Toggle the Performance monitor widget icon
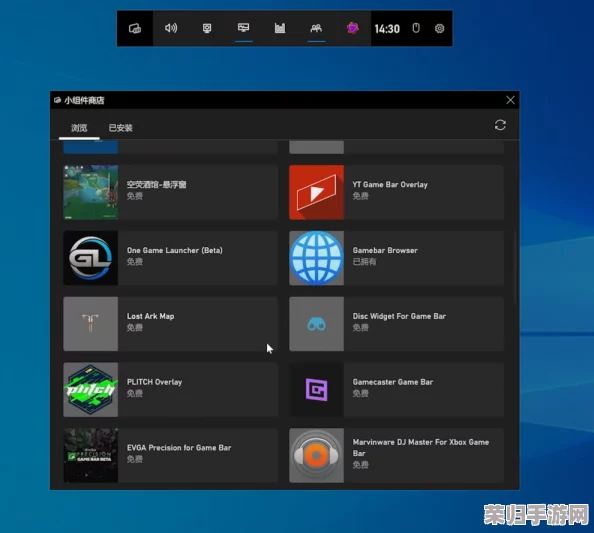 tap(243, 28)
